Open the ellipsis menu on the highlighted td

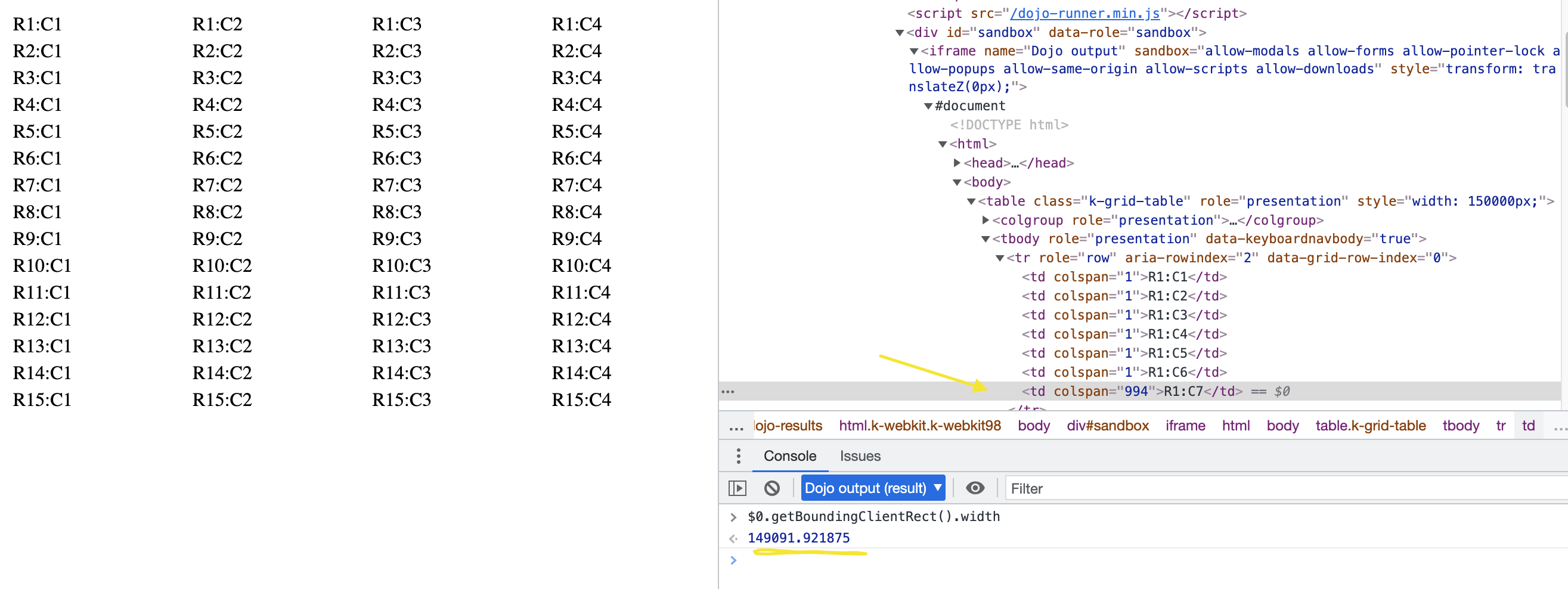point(728,391)
